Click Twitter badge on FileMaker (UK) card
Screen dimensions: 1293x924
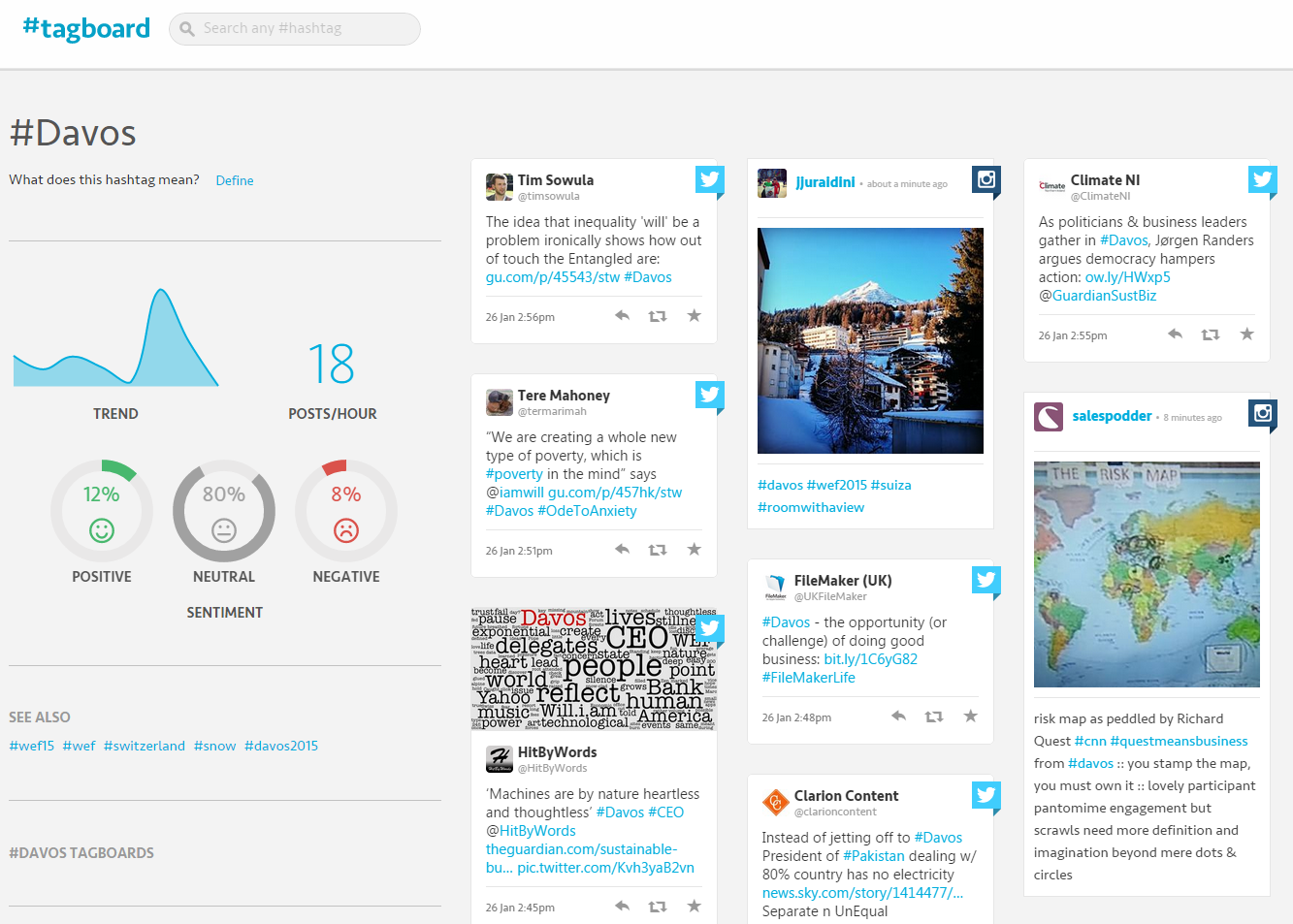click(x=986, y=580)
